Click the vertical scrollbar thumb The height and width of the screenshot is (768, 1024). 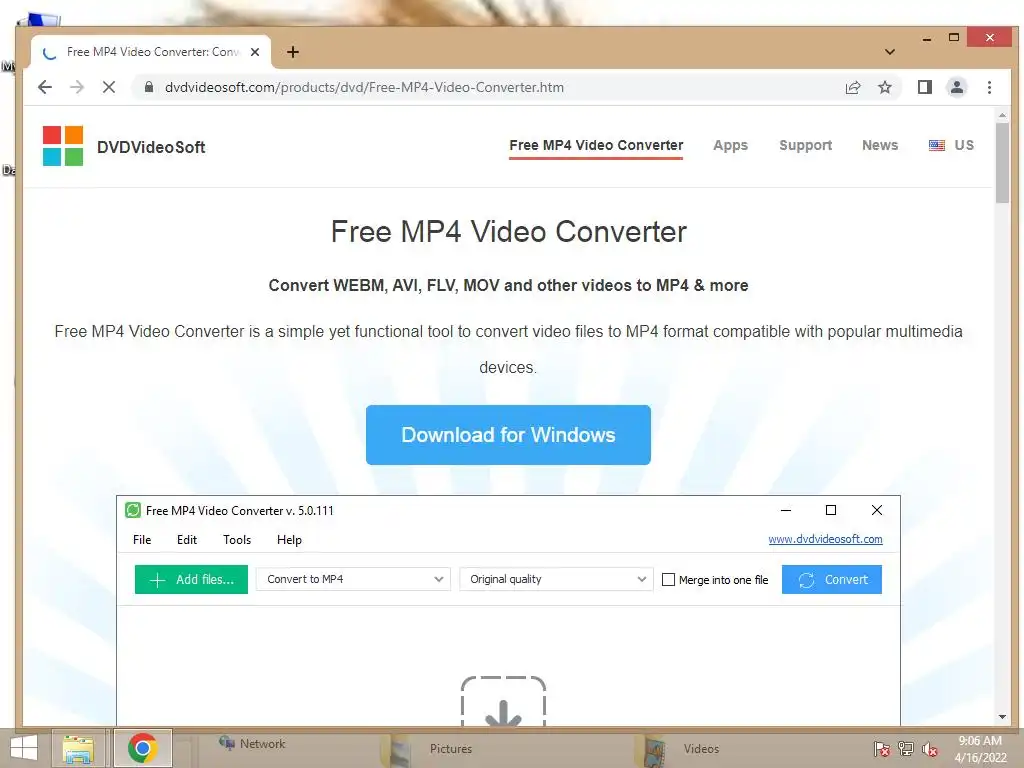[1002, 163]
